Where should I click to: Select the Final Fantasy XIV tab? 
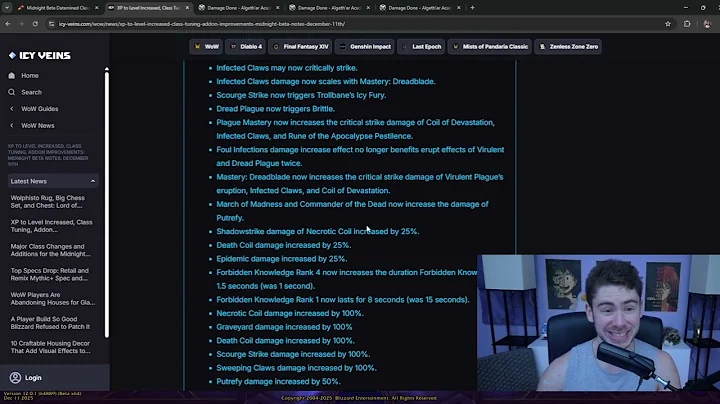(x=300, y=46)
